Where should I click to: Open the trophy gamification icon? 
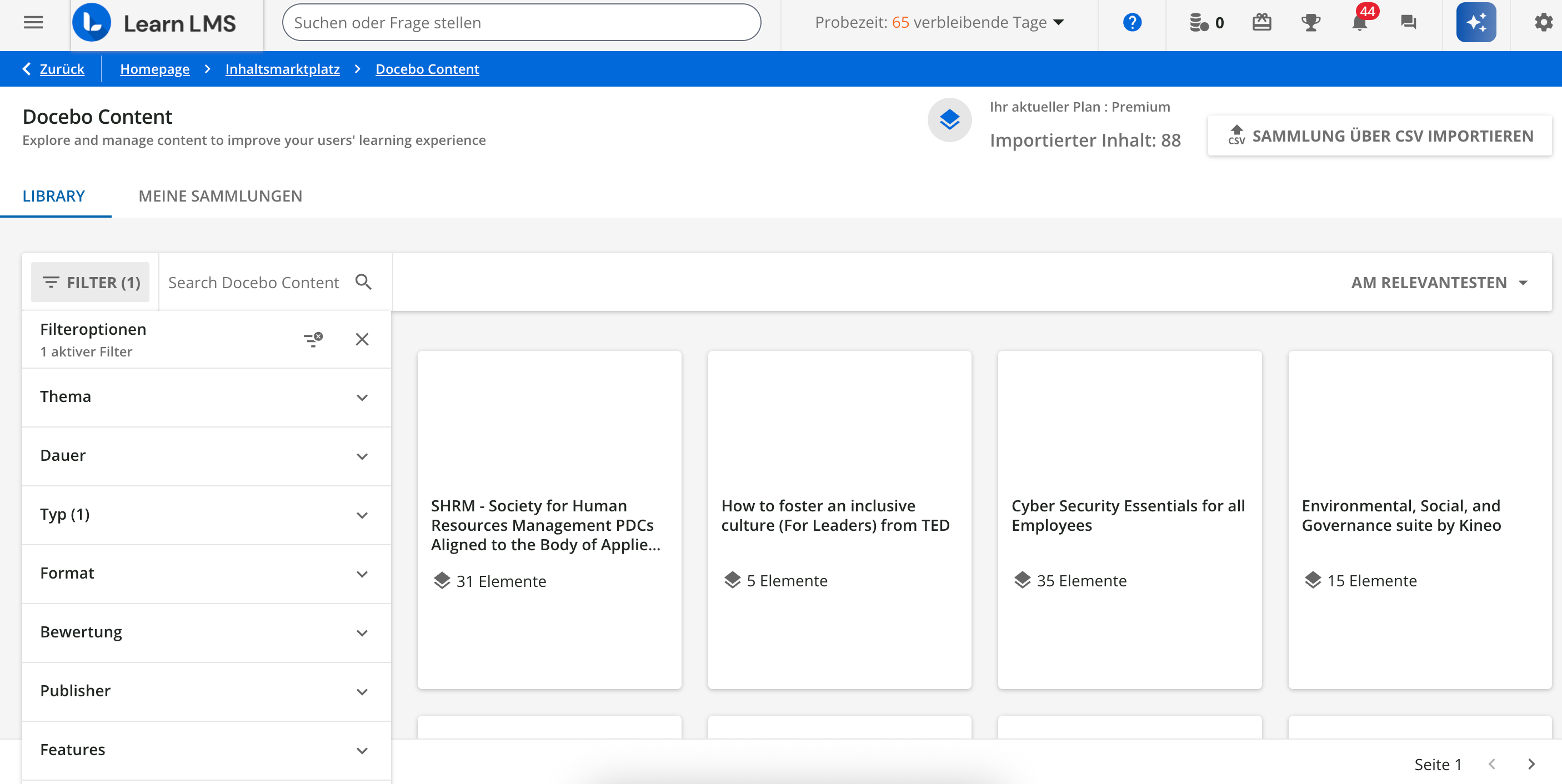tap(1310, 23)
